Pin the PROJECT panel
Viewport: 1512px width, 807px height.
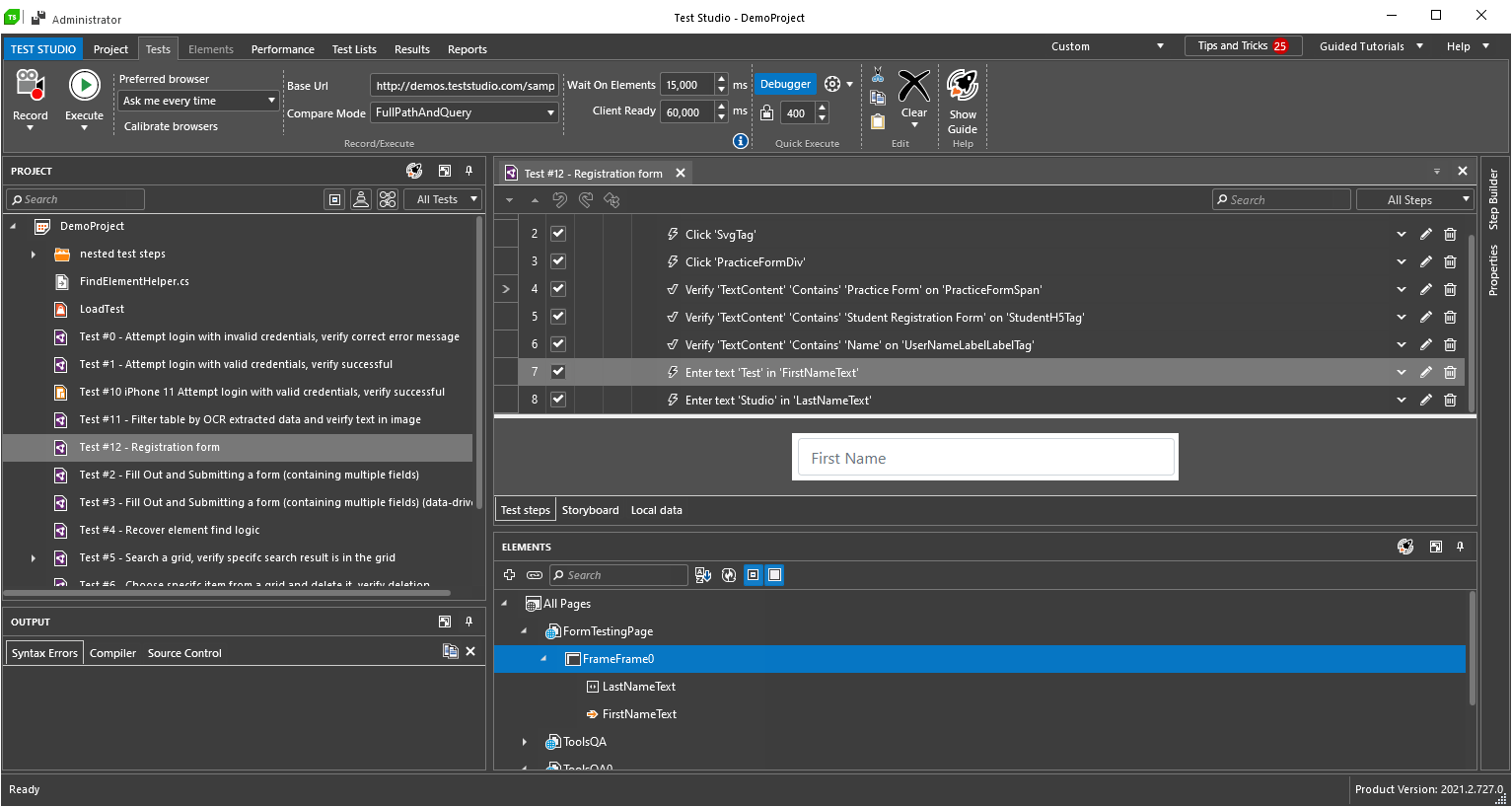(x=469, y=171)
